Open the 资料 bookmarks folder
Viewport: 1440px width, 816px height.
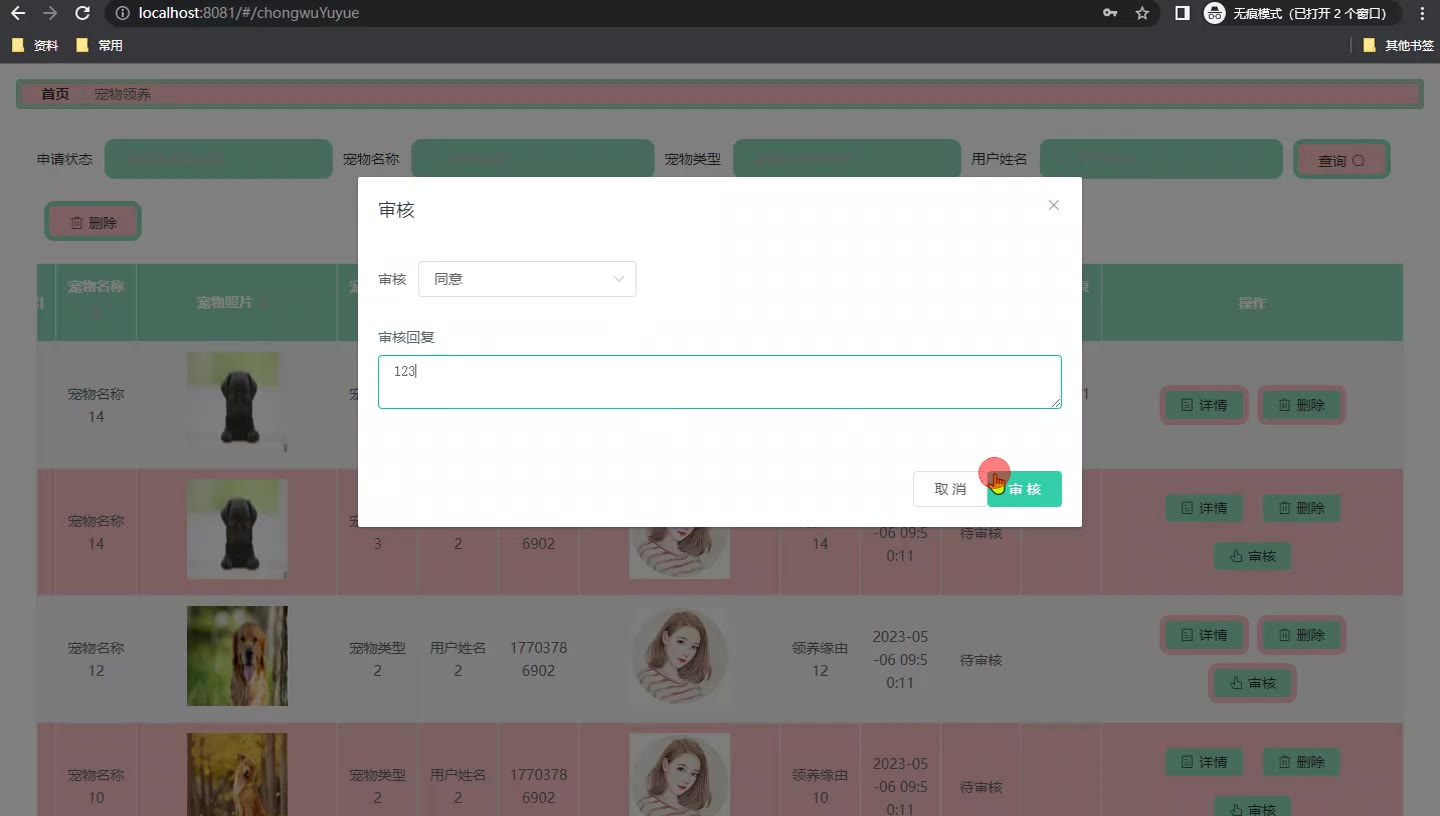tap(36, 45)
